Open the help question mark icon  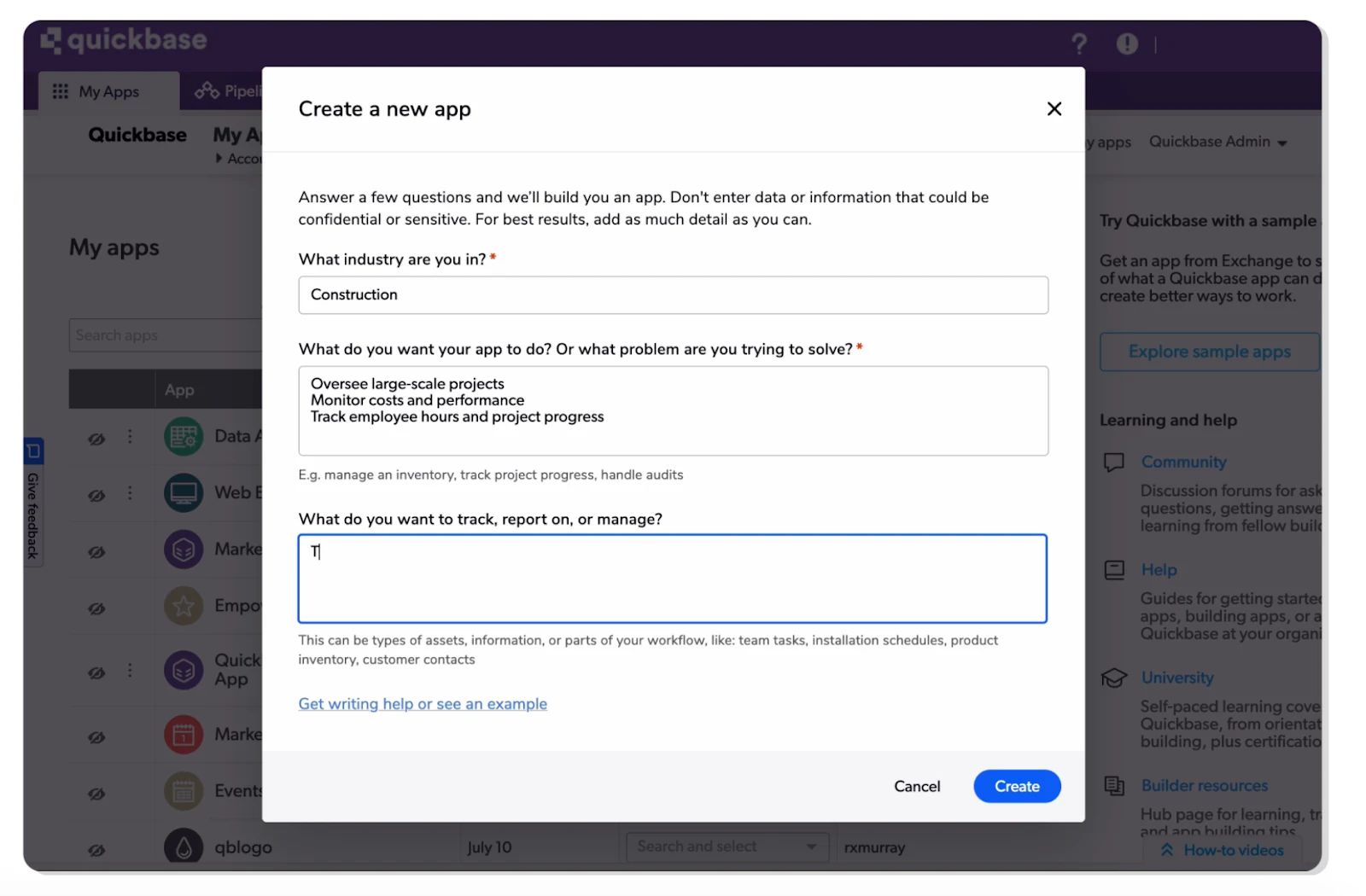pos(1079,44)
